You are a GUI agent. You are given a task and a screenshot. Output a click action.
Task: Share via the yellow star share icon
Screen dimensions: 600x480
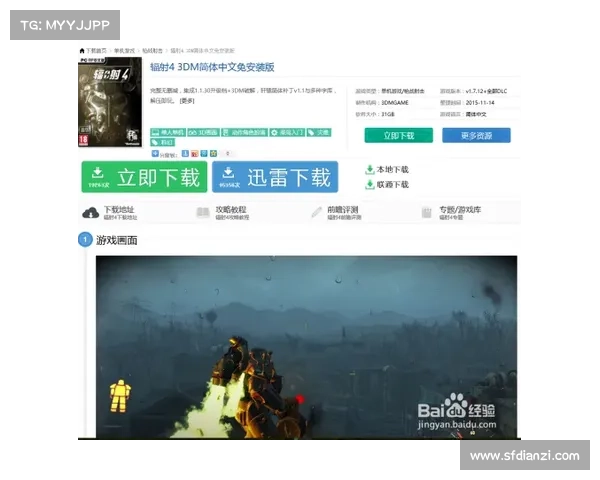tap(213, 153)
